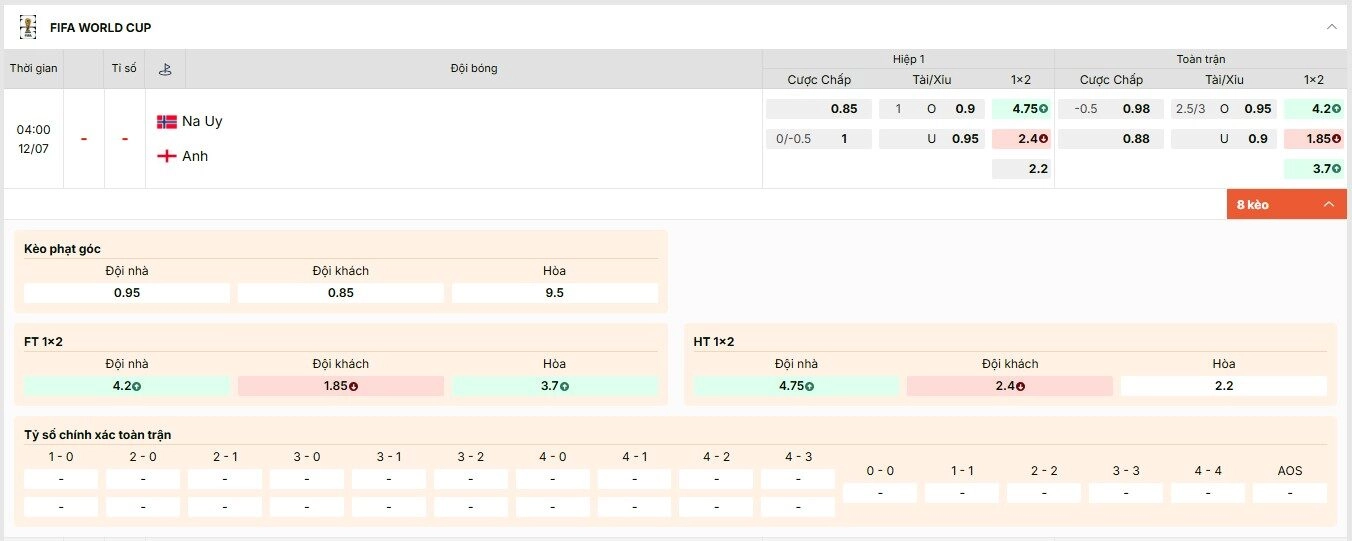This screenshot has width=1352, height=541.
Task: Click the Thời gian column header
Action: (34, 69)
